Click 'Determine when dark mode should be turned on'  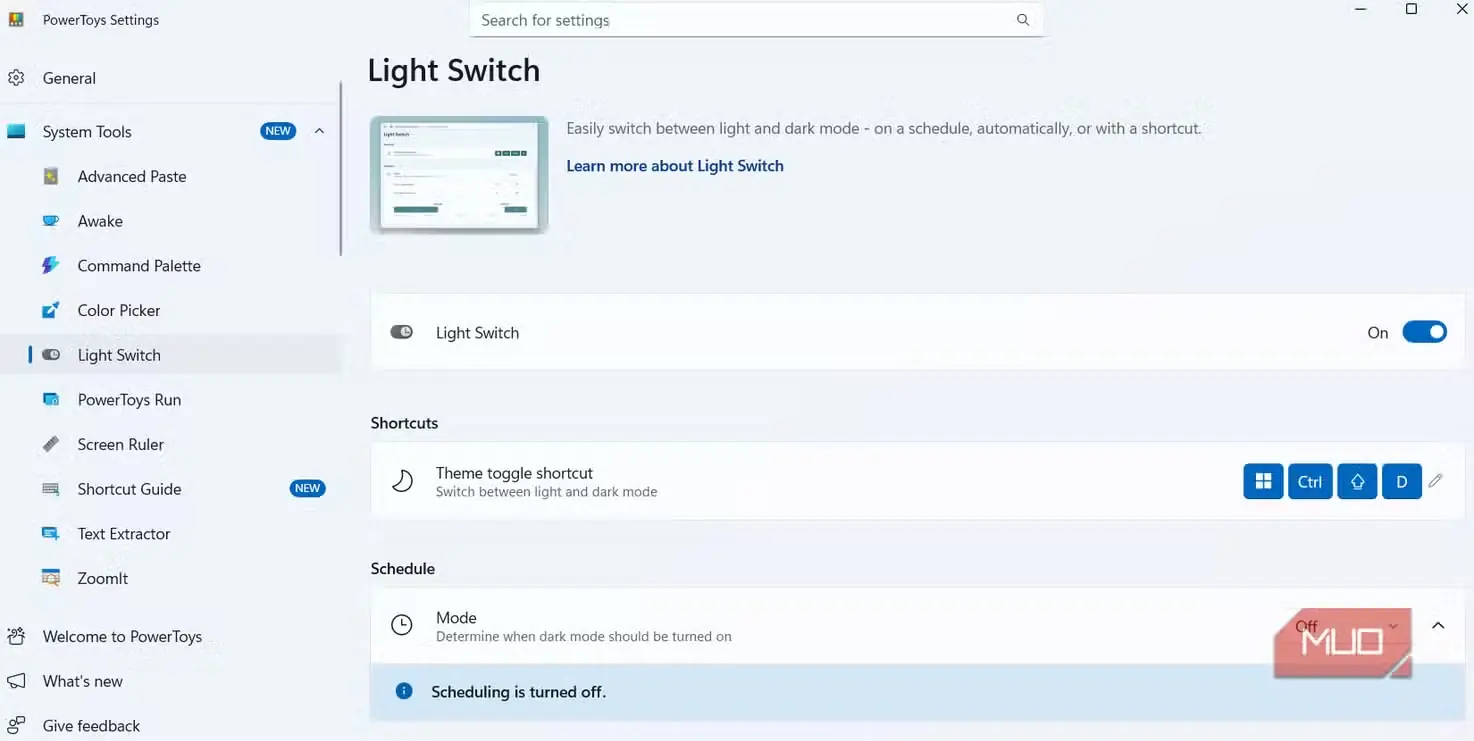pyautogui.click(x=584, y=636)
